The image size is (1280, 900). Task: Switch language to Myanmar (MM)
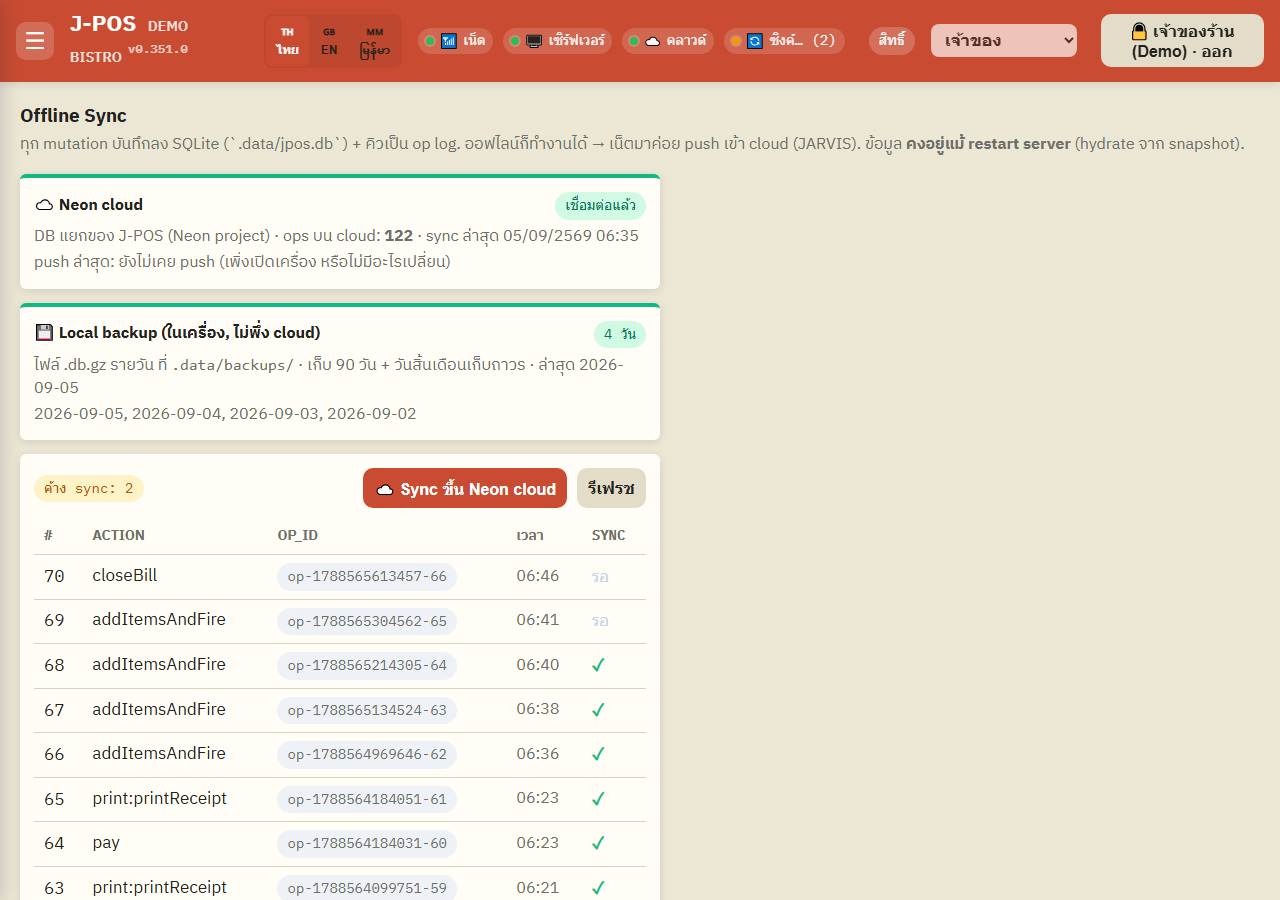tap(375, 41)
